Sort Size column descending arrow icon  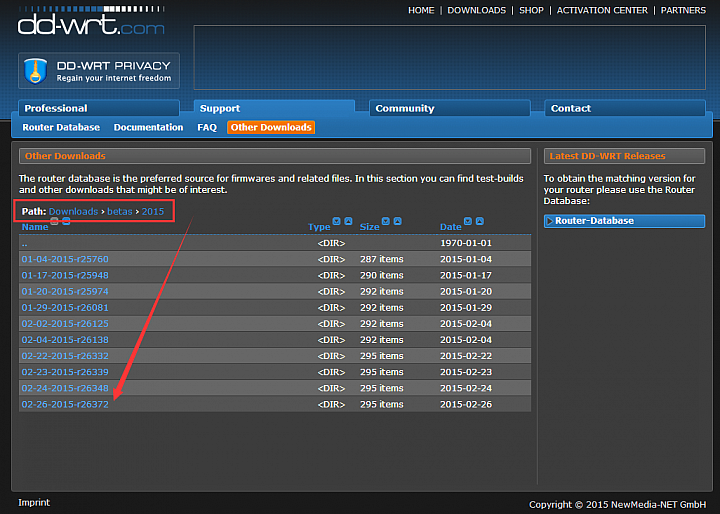pos(386,221)
